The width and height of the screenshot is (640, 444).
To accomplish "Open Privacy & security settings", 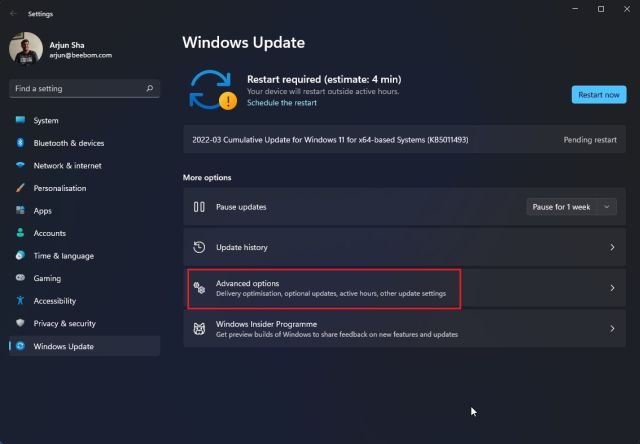I will tap(84, 323).
